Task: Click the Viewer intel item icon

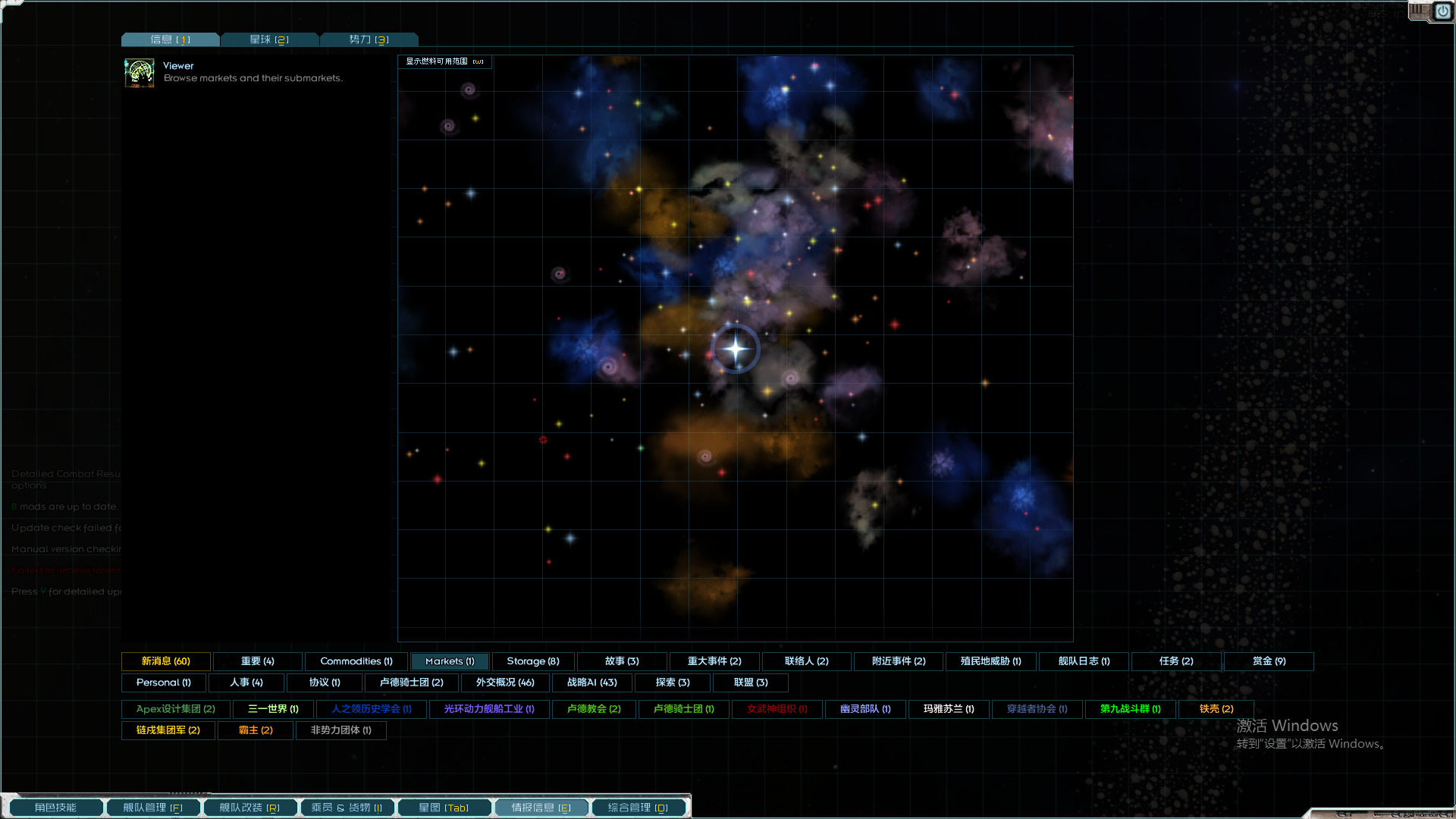Action: [x=140, y=73]
